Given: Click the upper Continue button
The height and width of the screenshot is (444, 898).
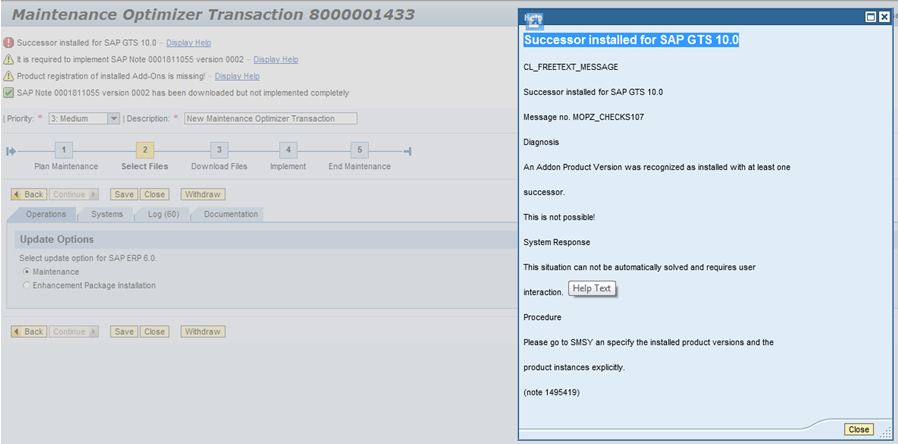Looking at the screenshot, I should 74,194.
